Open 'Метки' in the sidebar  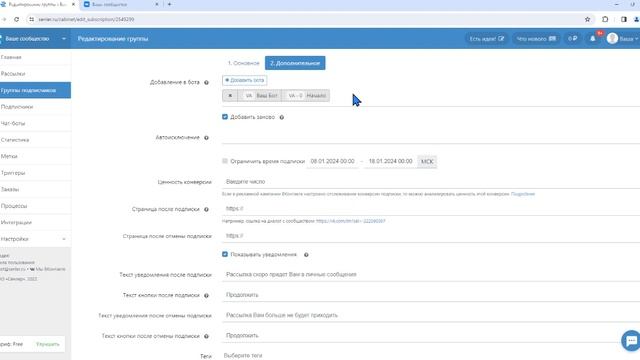click(35, 156)
